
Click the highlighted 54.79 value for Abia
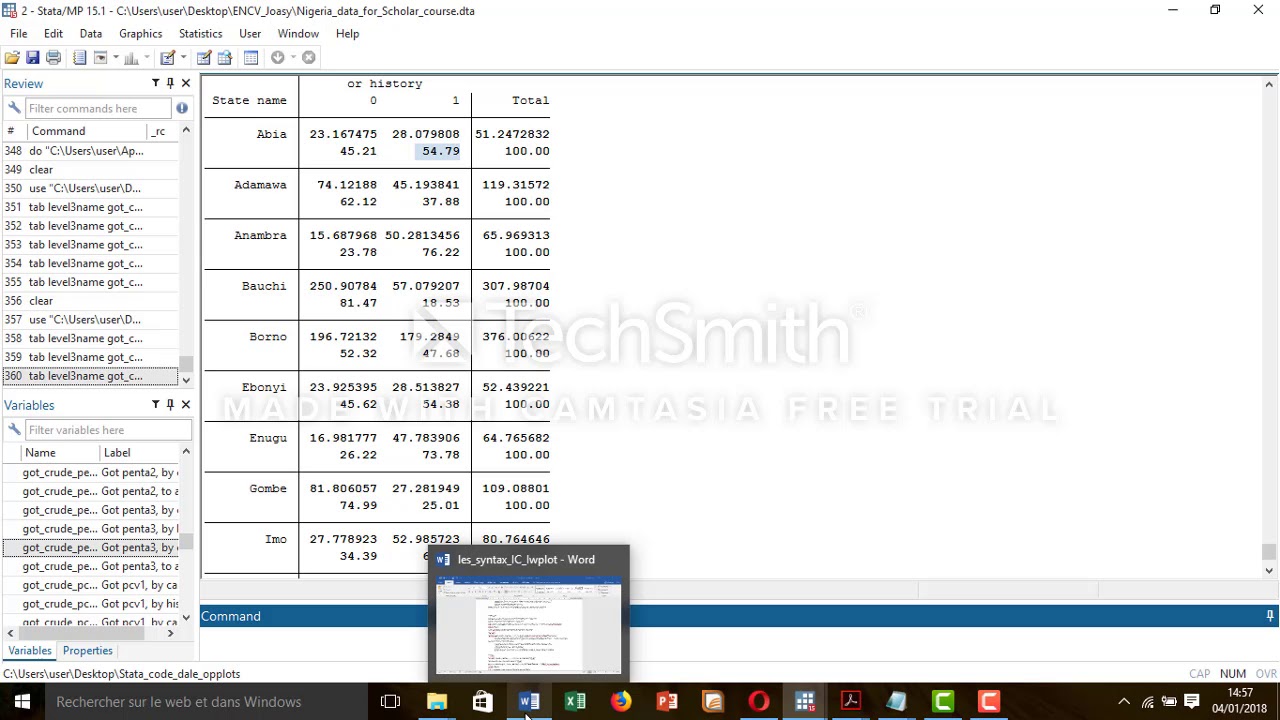(438, 151)
